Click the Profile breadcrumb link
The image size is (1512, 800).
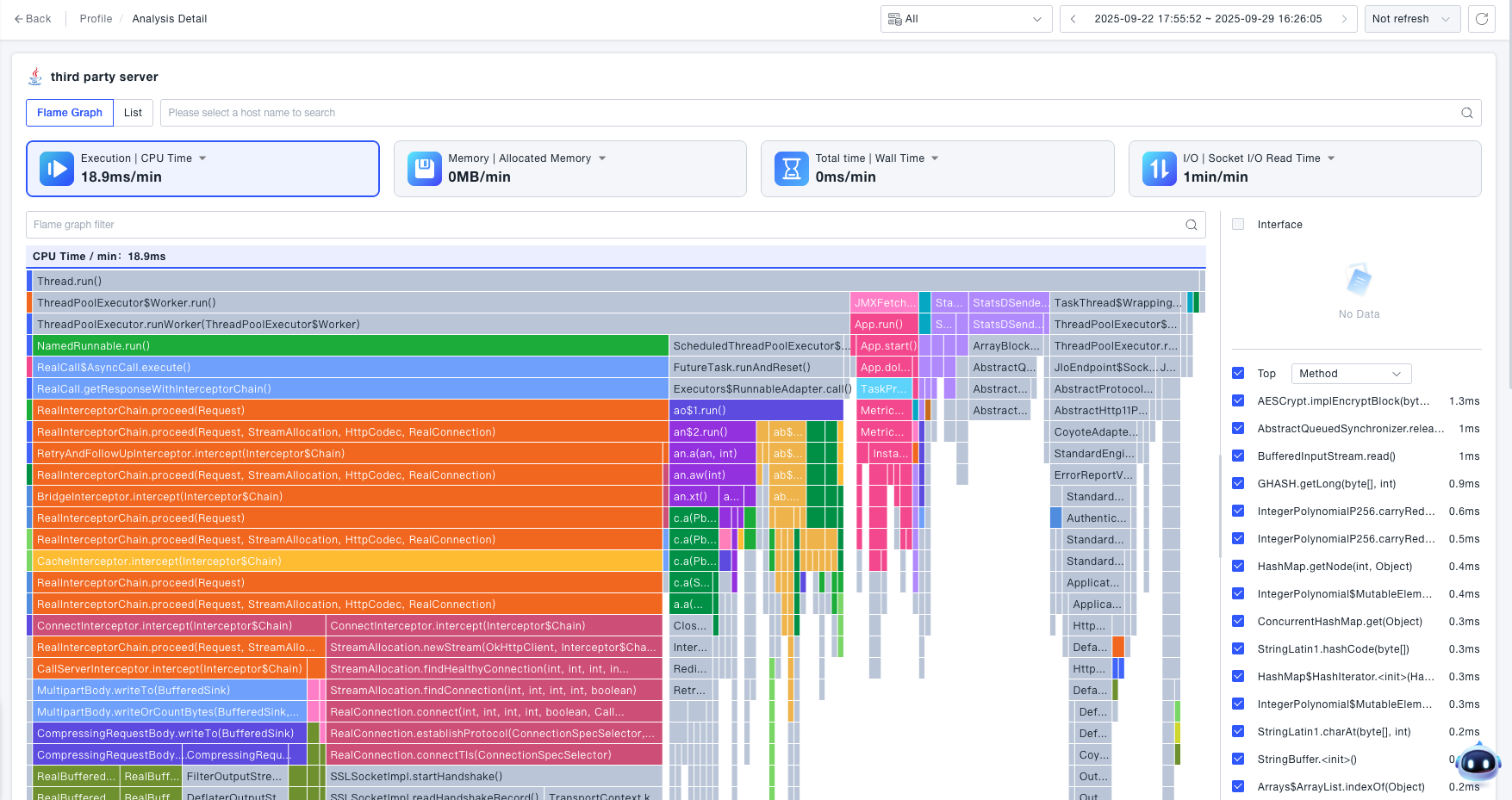(x=96, y=19)
